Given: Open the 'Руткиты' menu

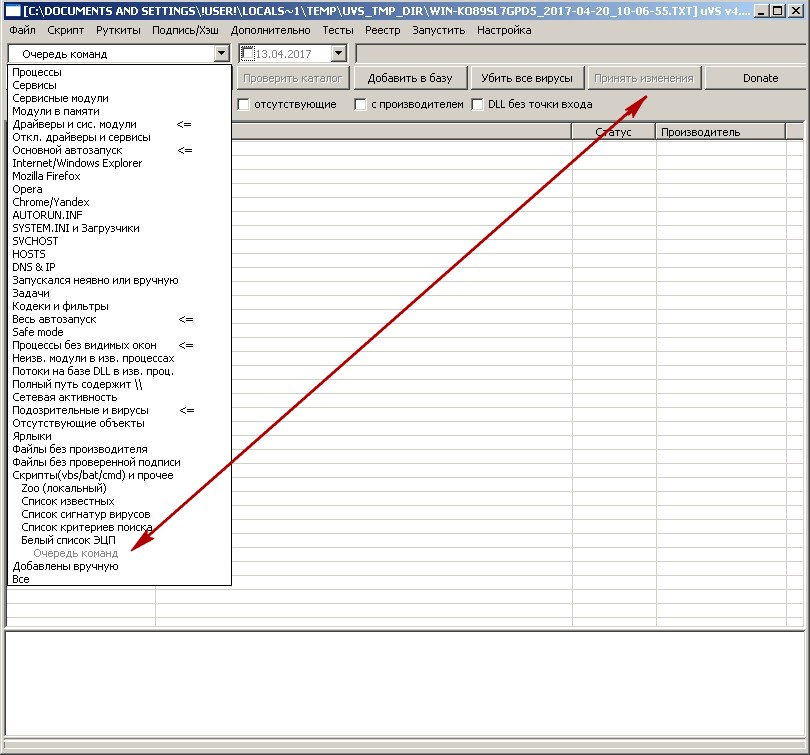Looking at the screenshot, I should point(118,30).
